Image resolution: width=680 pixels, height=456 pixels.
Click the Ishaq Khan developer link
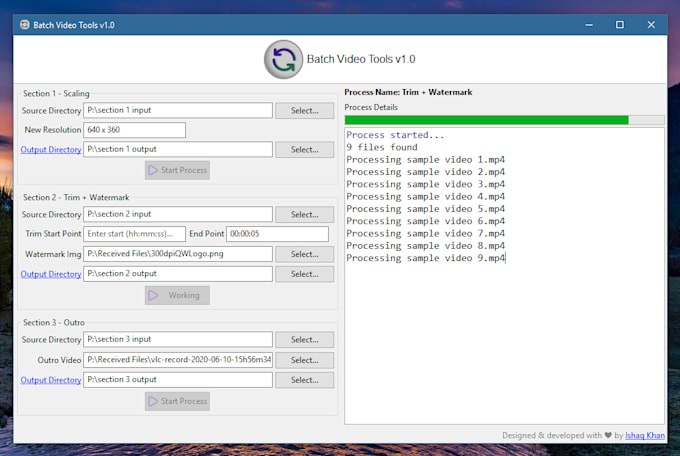(x=645, y=435)
